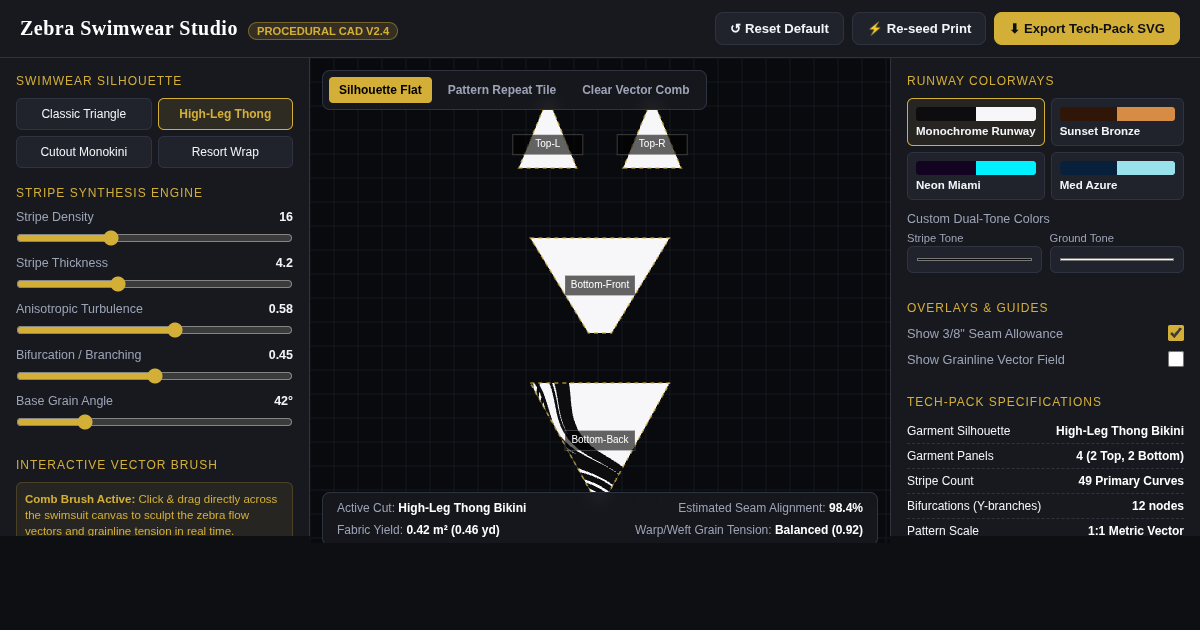
Task: Click Pattern Scale 1:1 Metric Vector value
Action: 1136,531
